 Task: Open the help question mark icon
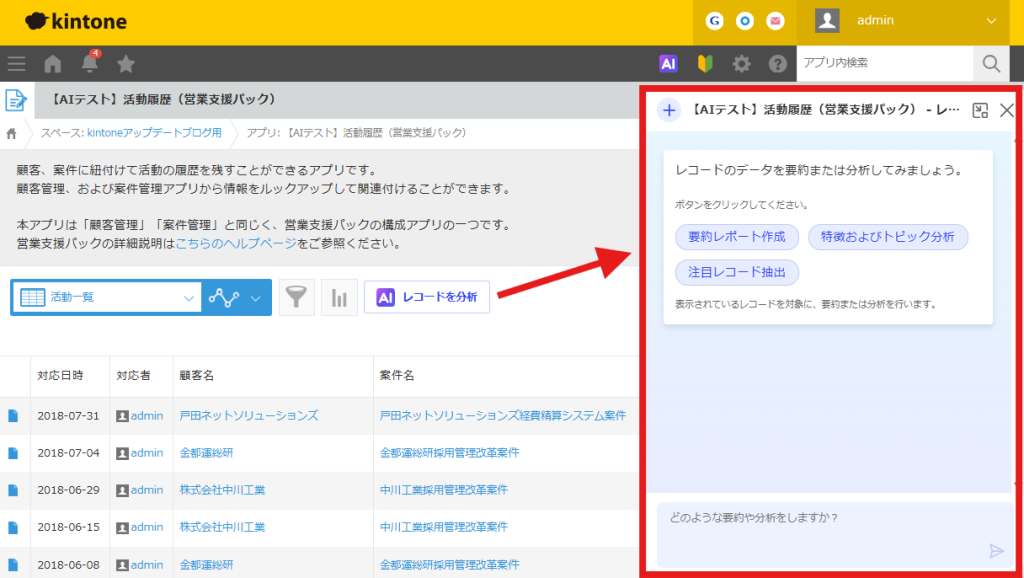[x=778, y=64]
